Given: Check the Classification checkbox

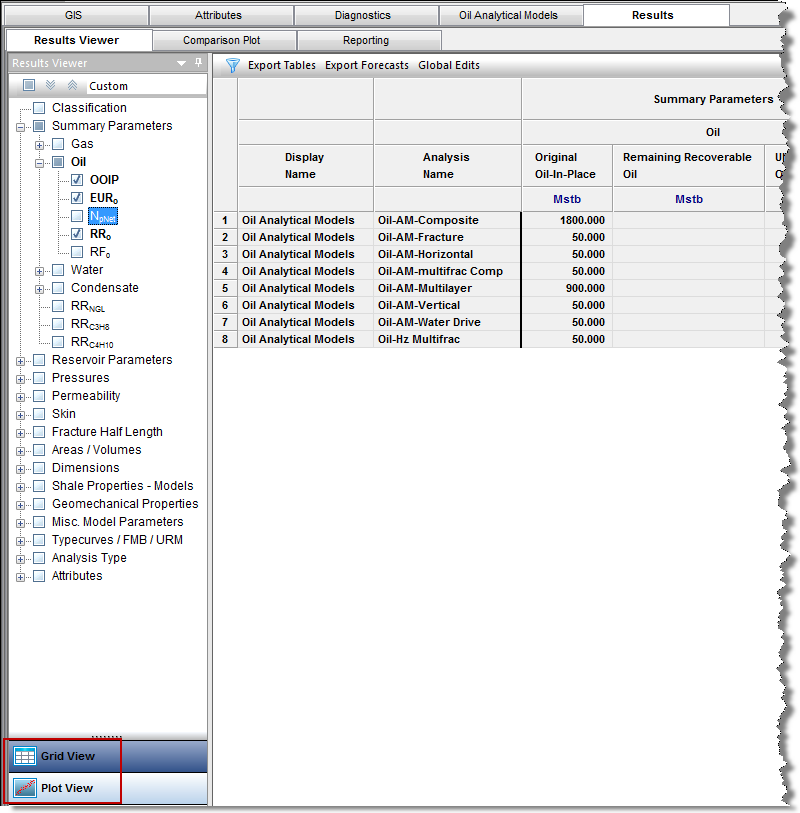Looking at the screenshot, I should pos(39,108).
